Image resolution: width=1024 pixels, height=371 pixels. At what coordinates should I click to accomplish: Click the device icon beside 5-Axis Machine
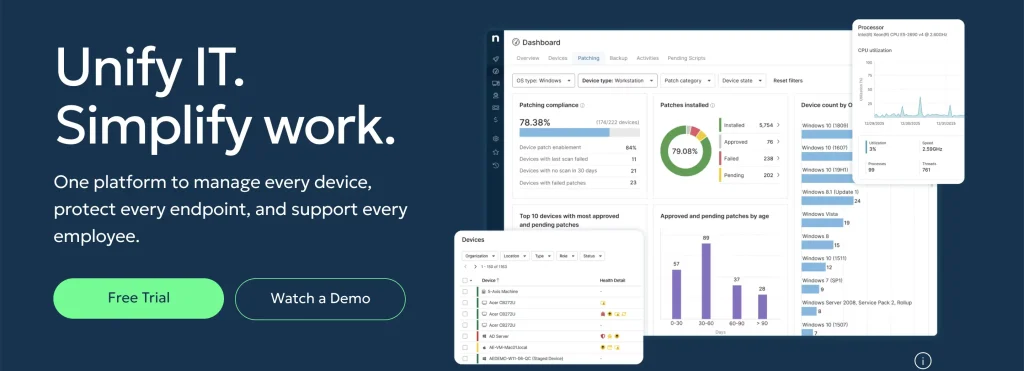point(483,291)
